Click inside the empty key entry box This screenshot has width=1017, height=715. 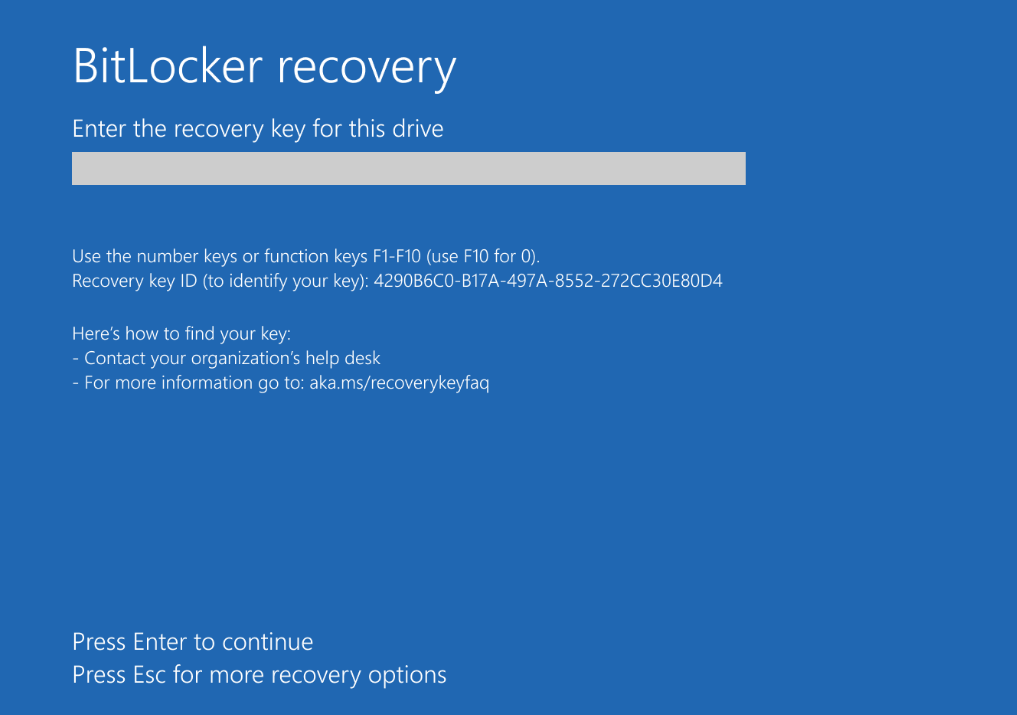[x=408, y=168]
